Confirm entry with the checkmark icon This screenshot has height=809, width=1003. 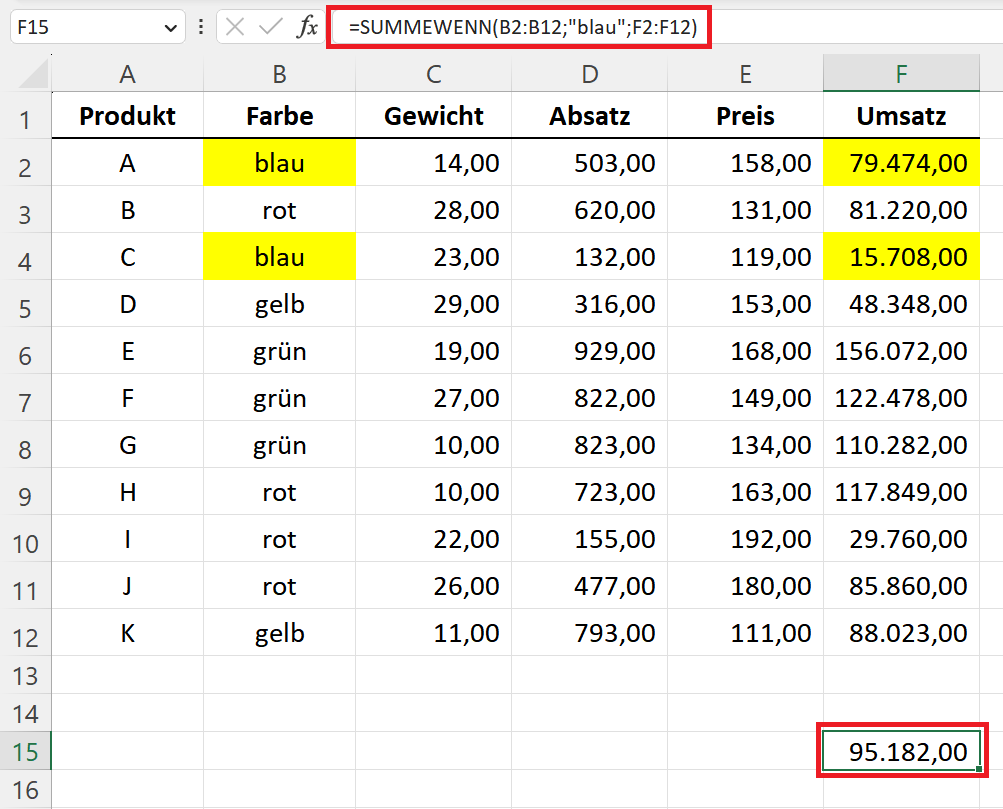click(x=271, y=27)
